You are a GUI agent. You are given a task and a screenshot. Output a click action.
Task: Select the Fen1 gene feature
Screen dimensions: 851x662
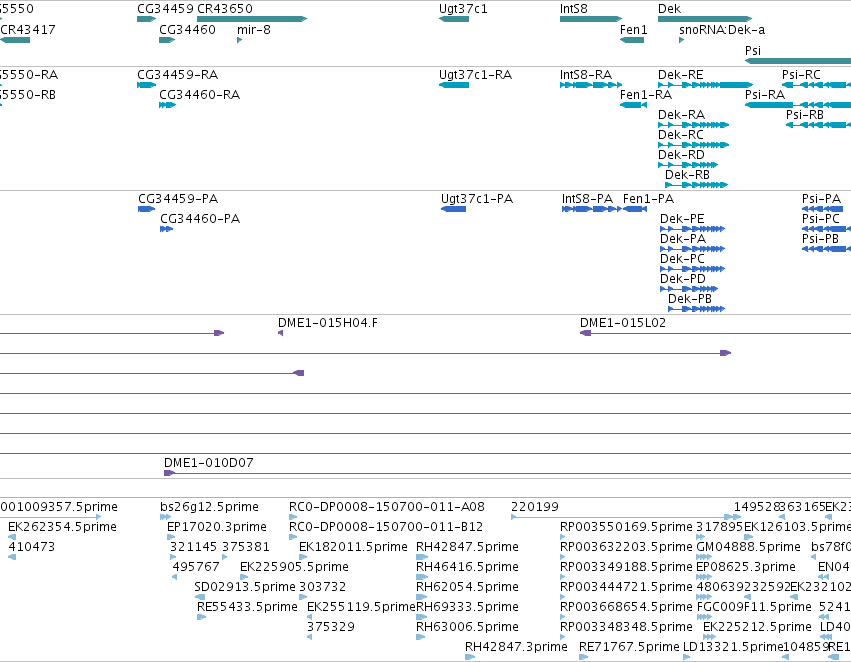[x=632, y=40]
